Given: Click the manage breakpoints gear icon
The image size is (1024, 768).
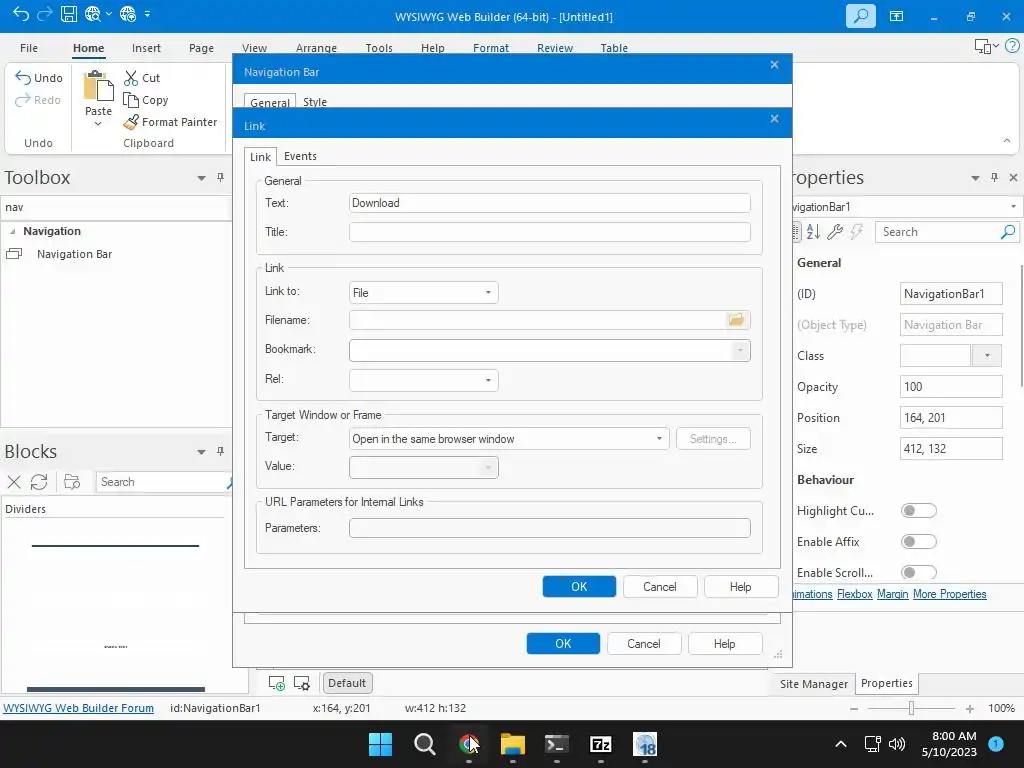Looking at the screenshot, I should pos(302,683).
